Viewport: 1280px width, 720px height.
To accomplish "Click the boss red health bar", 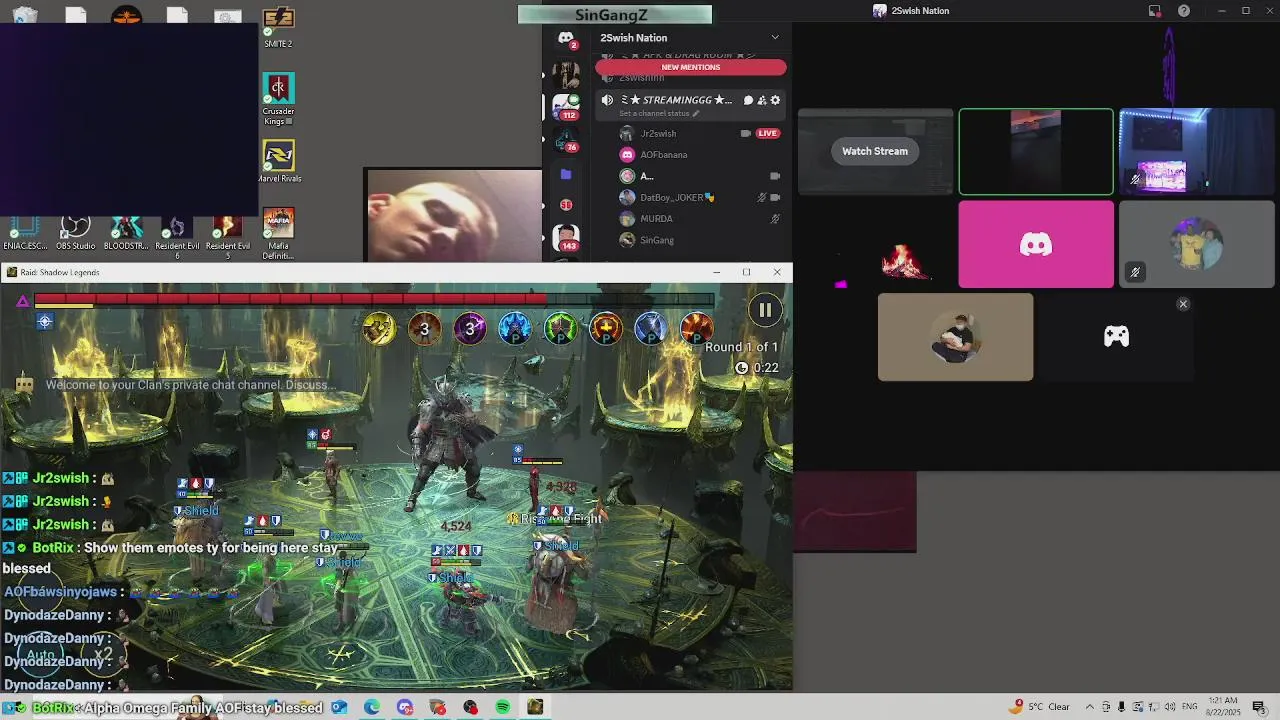I will click(x=374, y=300).
